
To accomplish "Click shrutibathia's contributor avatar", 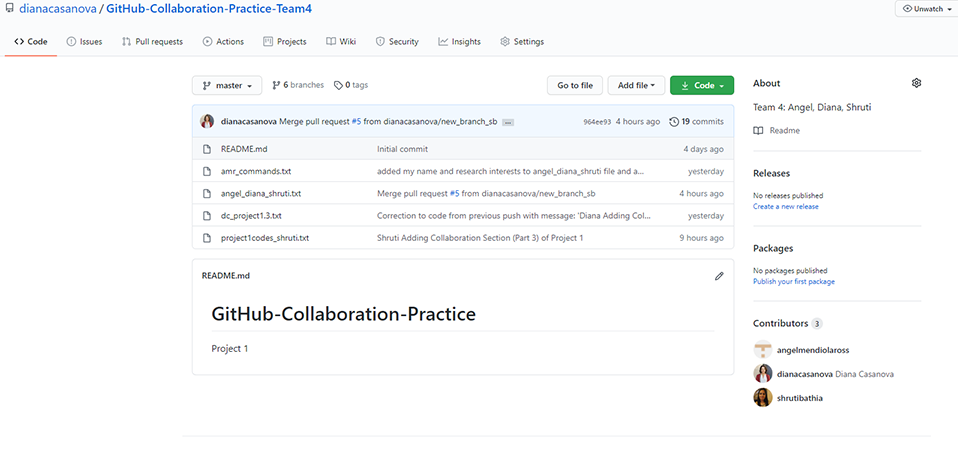I will [x=762, y=398].
